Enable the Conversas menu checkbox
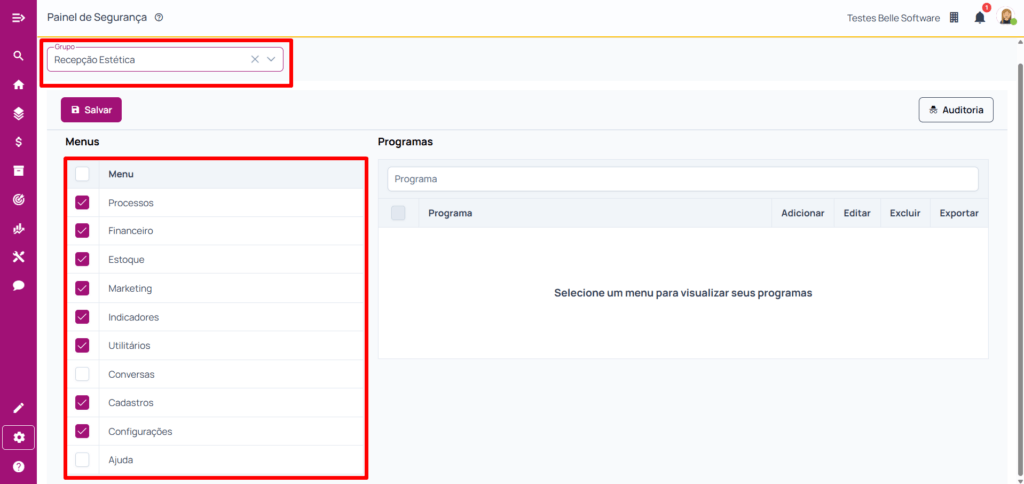 click(x=82, y=374)
